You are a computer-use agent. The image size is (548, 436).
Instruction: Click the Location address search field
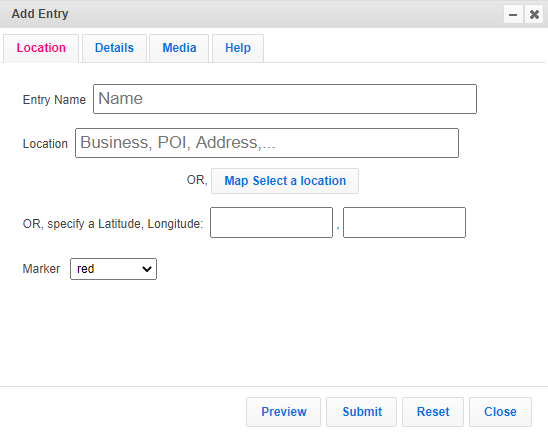[267, 143]
